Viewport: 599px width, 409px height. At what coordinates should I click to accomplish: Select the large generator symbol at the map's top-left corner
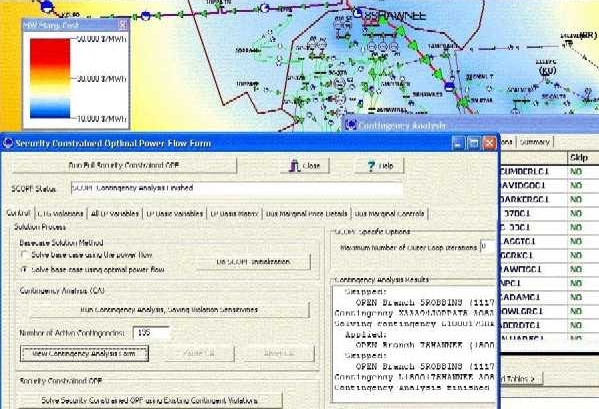(47, 6)
